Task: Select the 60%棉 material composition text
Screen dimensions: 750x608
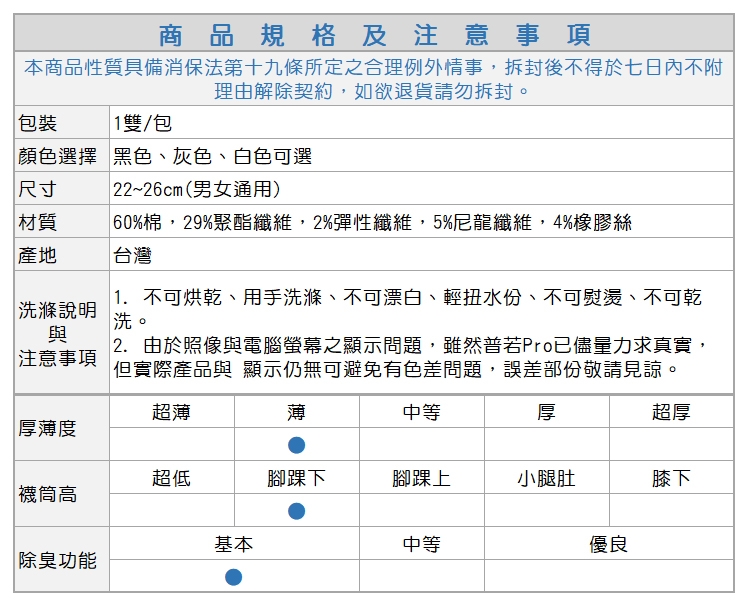Action: pyautogui.click(x=372, y=222)
